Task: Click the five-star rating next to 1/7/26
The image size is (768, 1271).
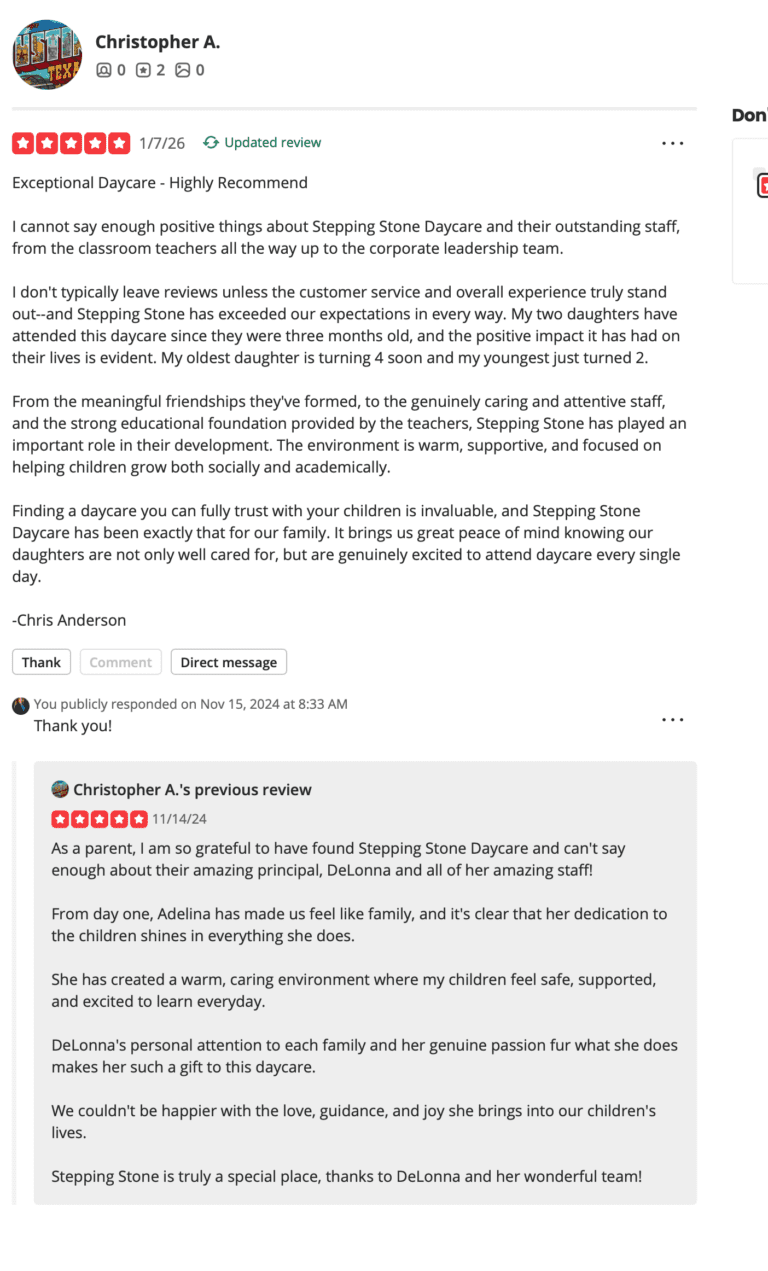Action: (x=71, y=143)
